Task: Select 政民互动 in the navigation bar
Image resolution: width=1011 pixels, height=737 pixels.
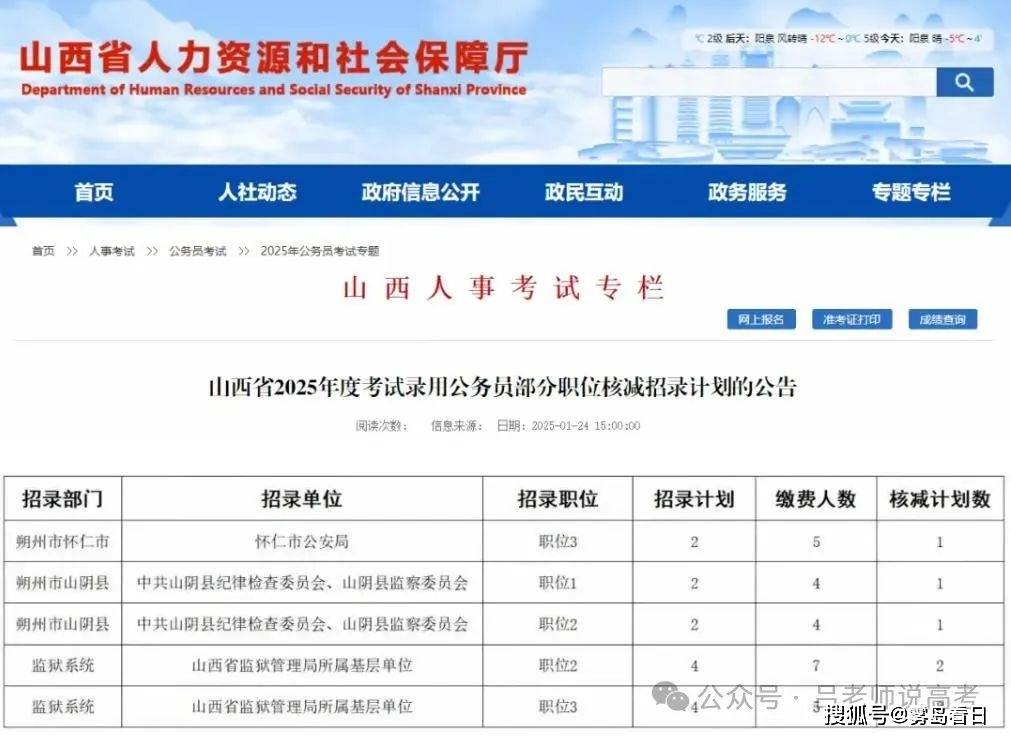Action: click(584, 192)
